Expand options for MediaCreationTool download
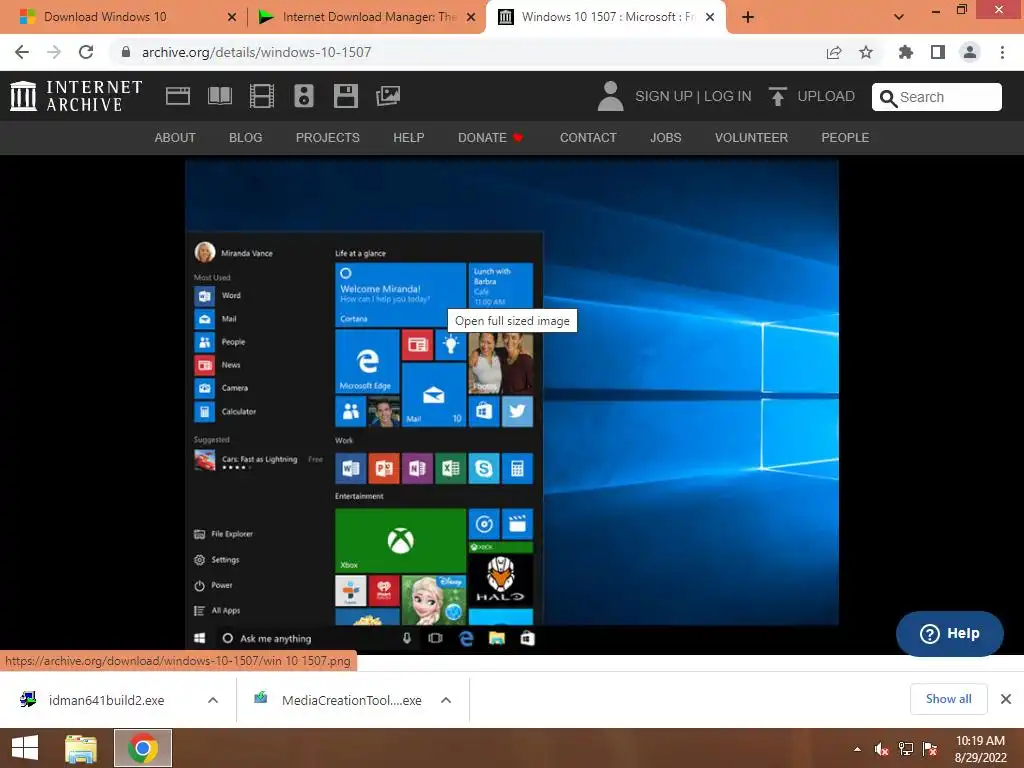 [x=446, y=700]
